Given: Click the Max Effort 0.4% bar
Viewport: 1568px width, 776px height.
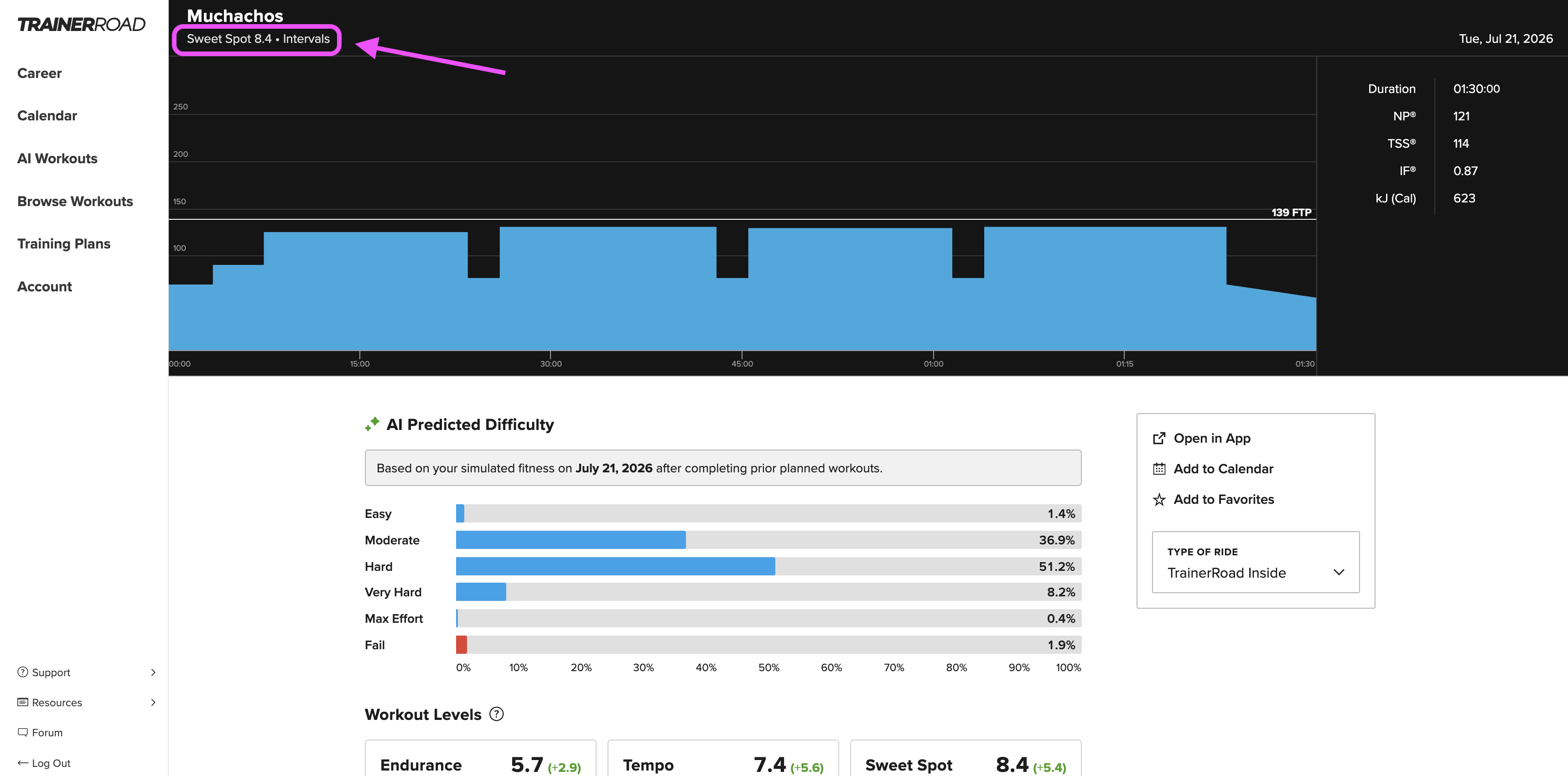Looking at the screenshot, I should tap(768, 618).
